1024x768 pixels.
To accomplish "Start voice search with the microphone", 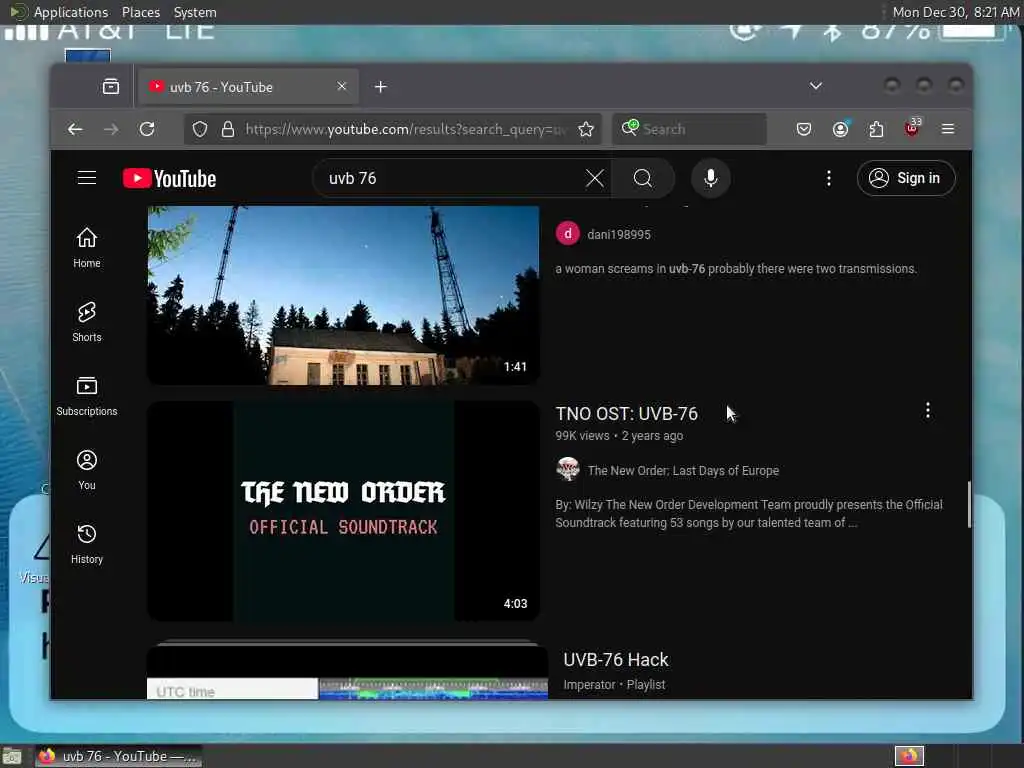I will [711, 178].
